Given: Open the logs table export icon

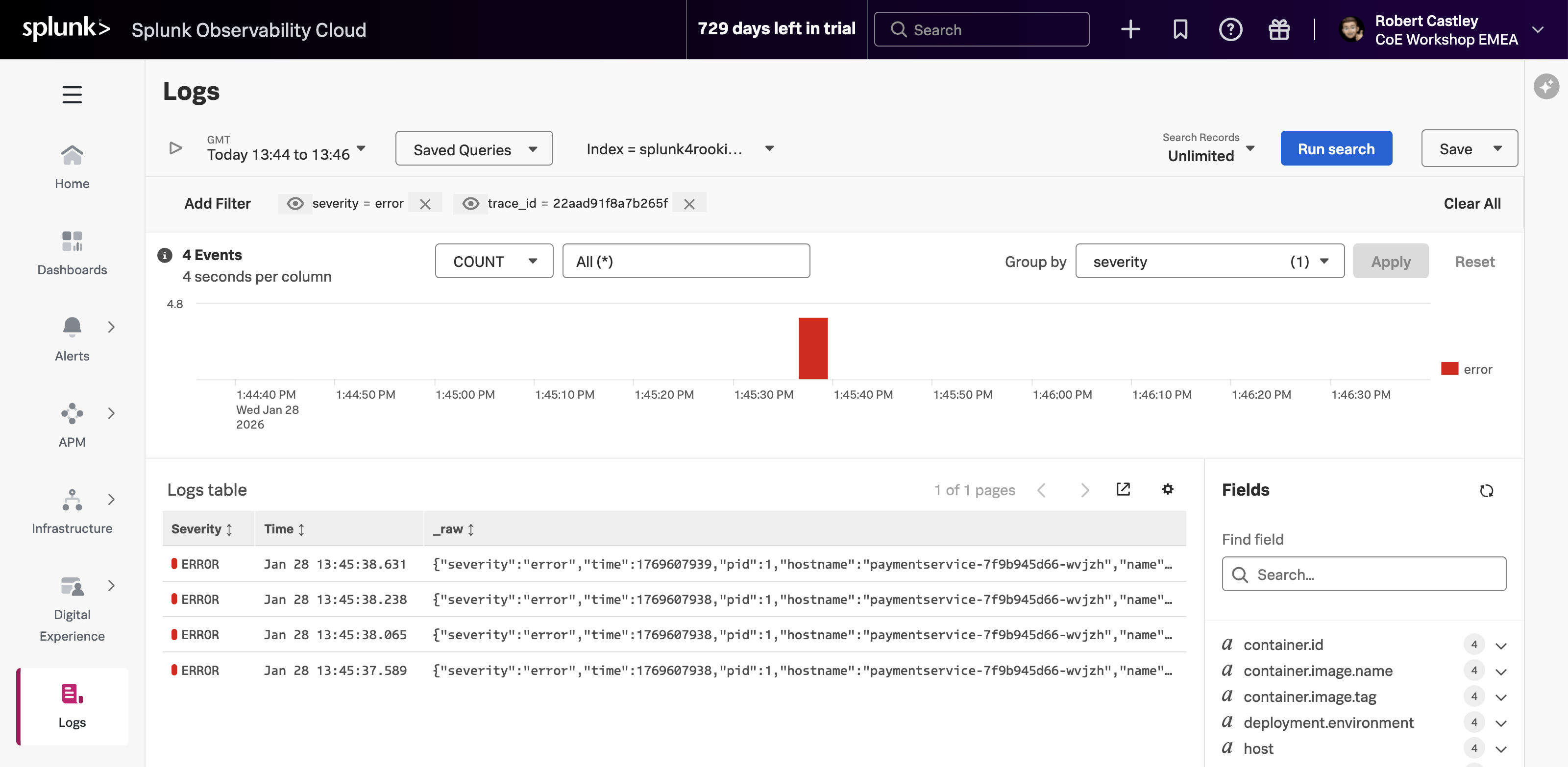Looking at the screenshot, I should coord(1124,490).
